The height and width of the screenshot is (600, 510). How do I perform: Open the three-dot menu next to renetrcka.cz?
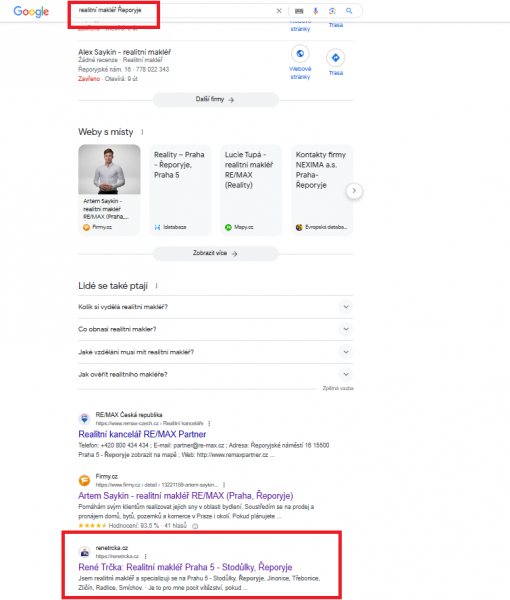[145, 556]
